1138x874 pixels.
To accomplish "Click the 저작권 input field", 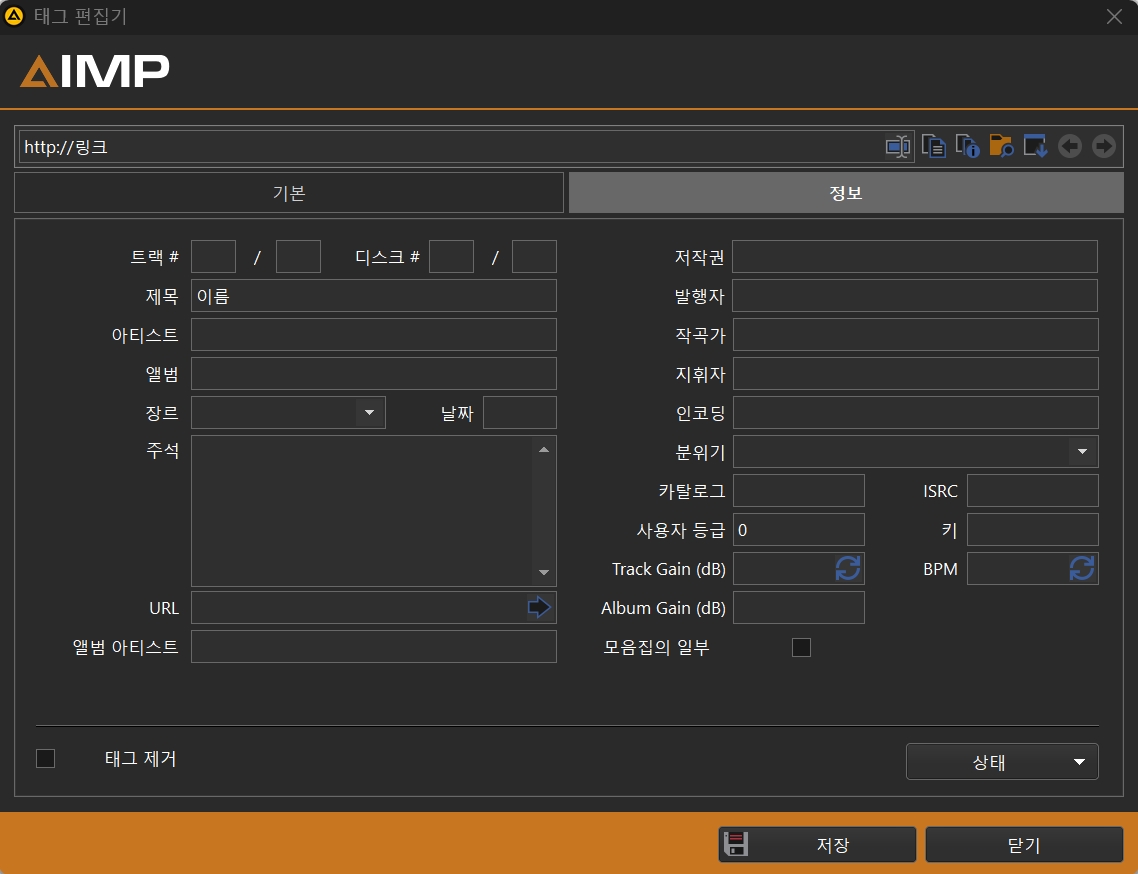I will [x=914, y=256].
